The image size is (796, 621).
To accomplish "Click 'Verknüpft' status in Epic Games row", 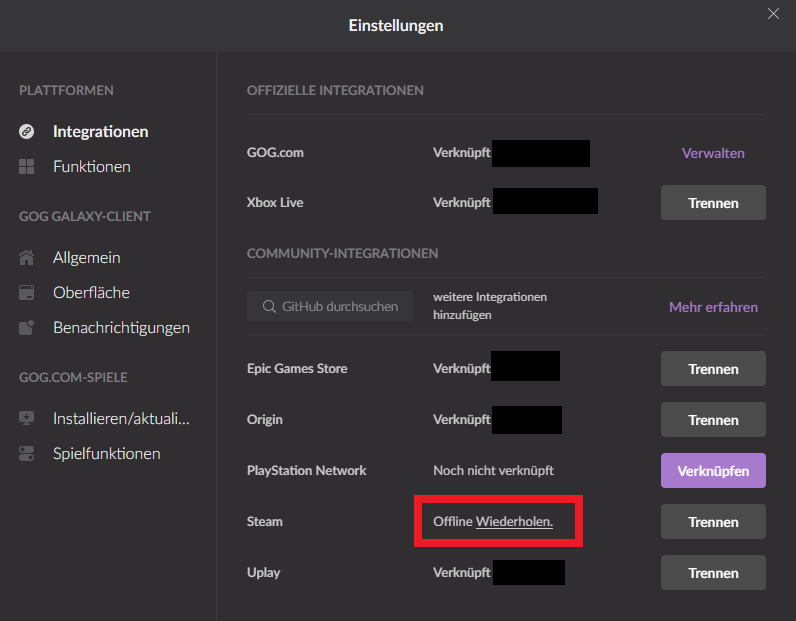I will tap(461, 369).
